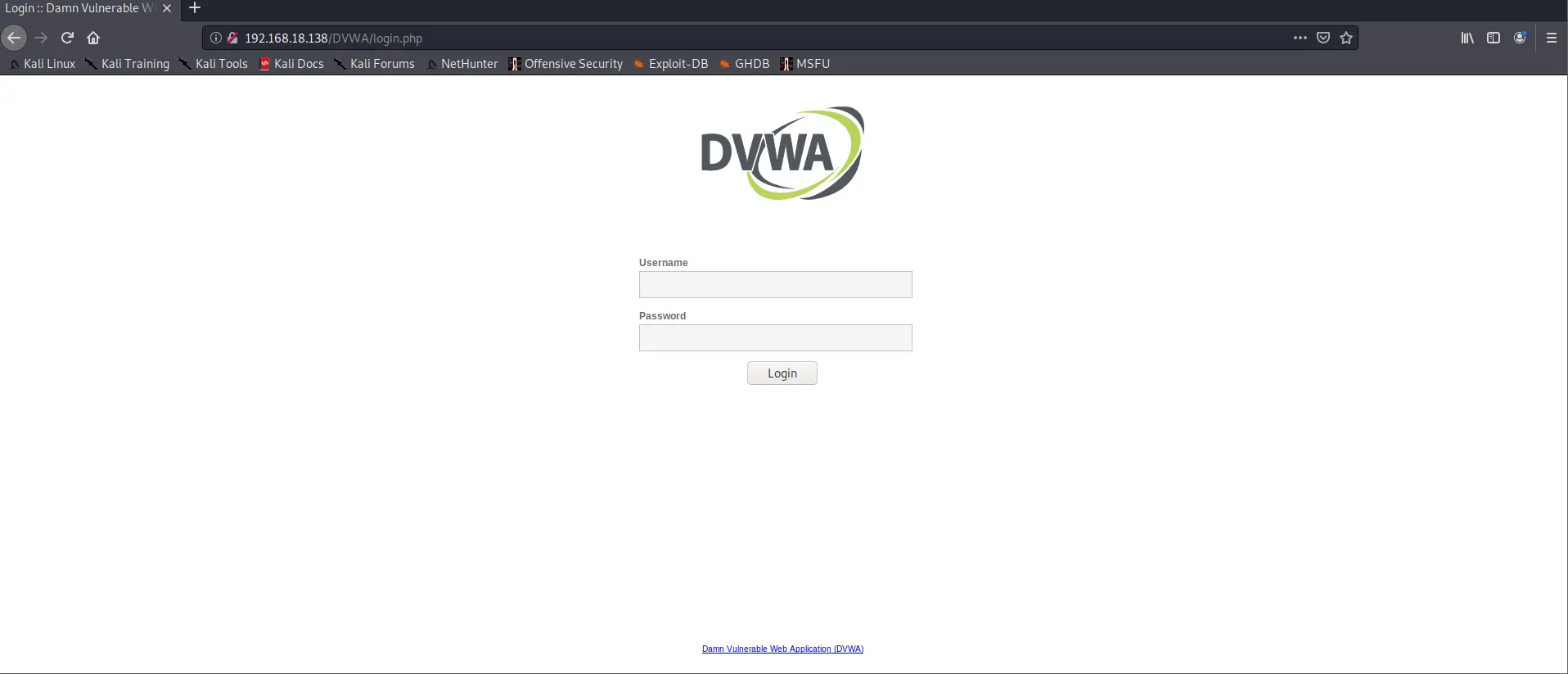Go back using the browser back arrow

pyautogui.click(x=14, y=38)
